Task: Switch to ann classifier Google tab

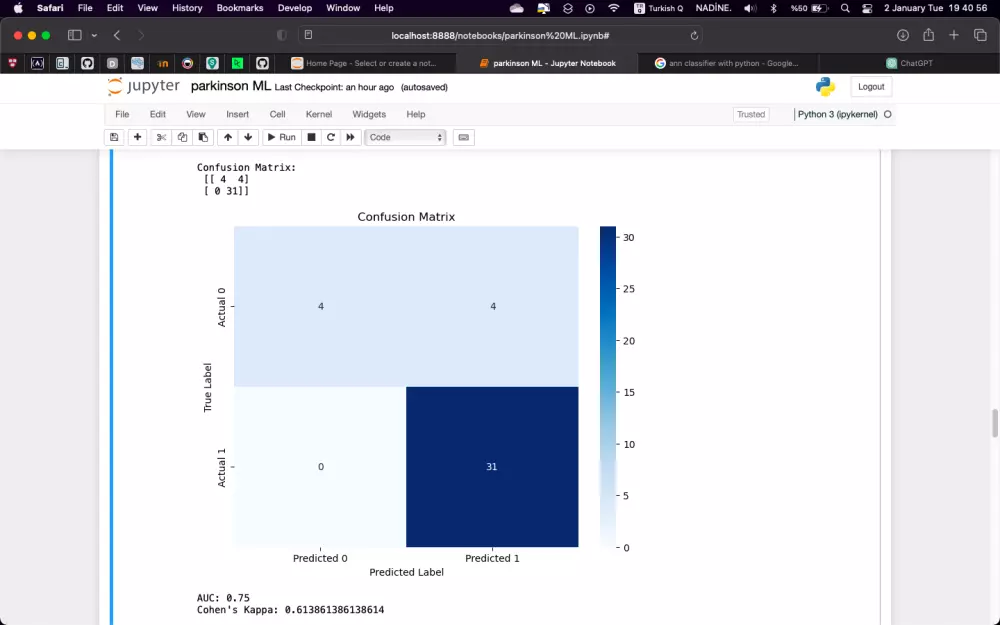Action: pos(728,63)
